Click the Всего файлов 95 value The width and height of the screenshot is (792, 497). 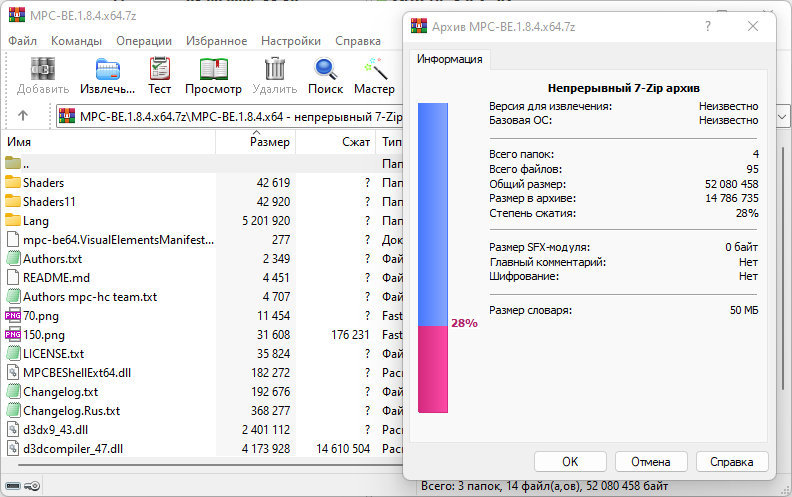[753, 169]
